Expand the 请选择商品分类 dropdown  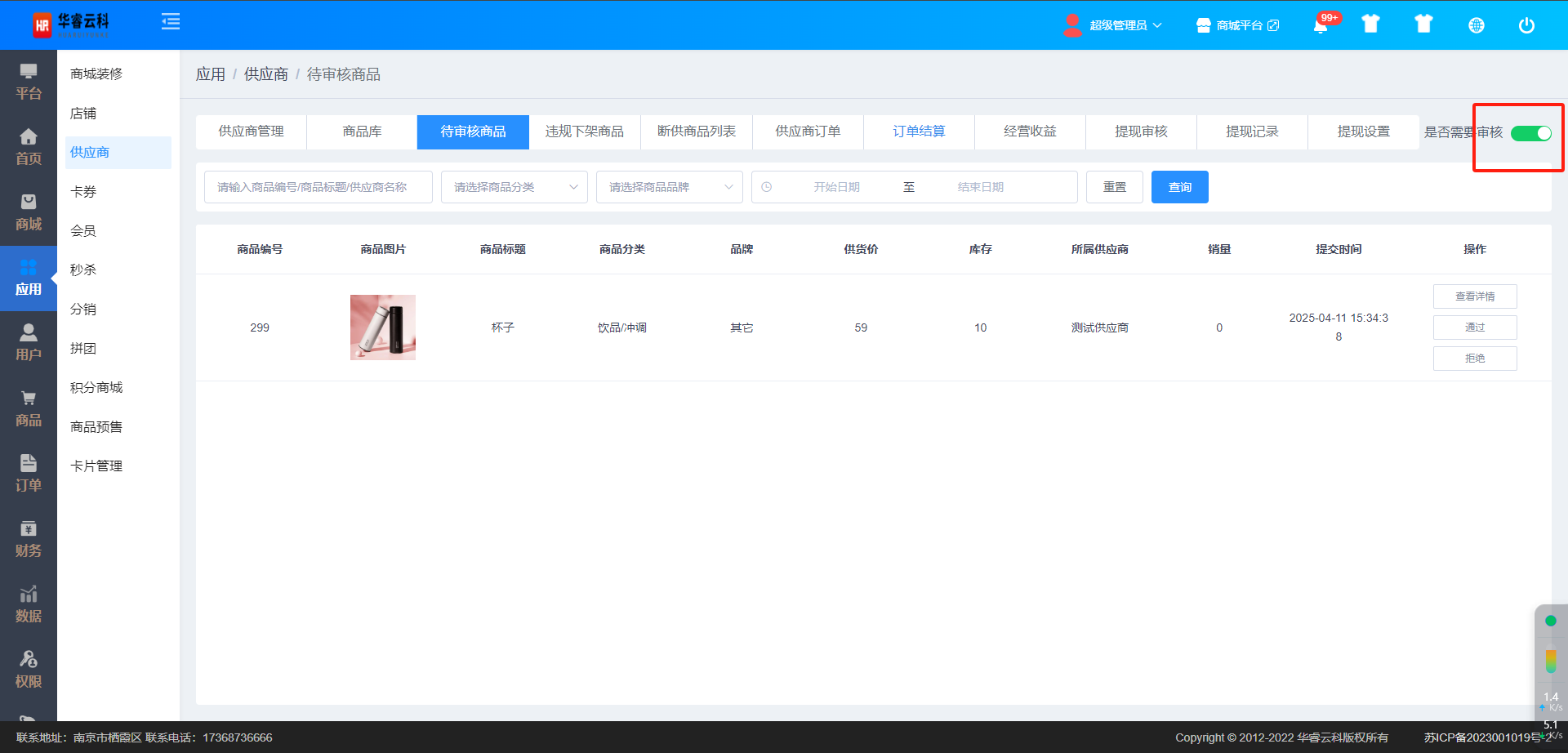tap(514, 187)
